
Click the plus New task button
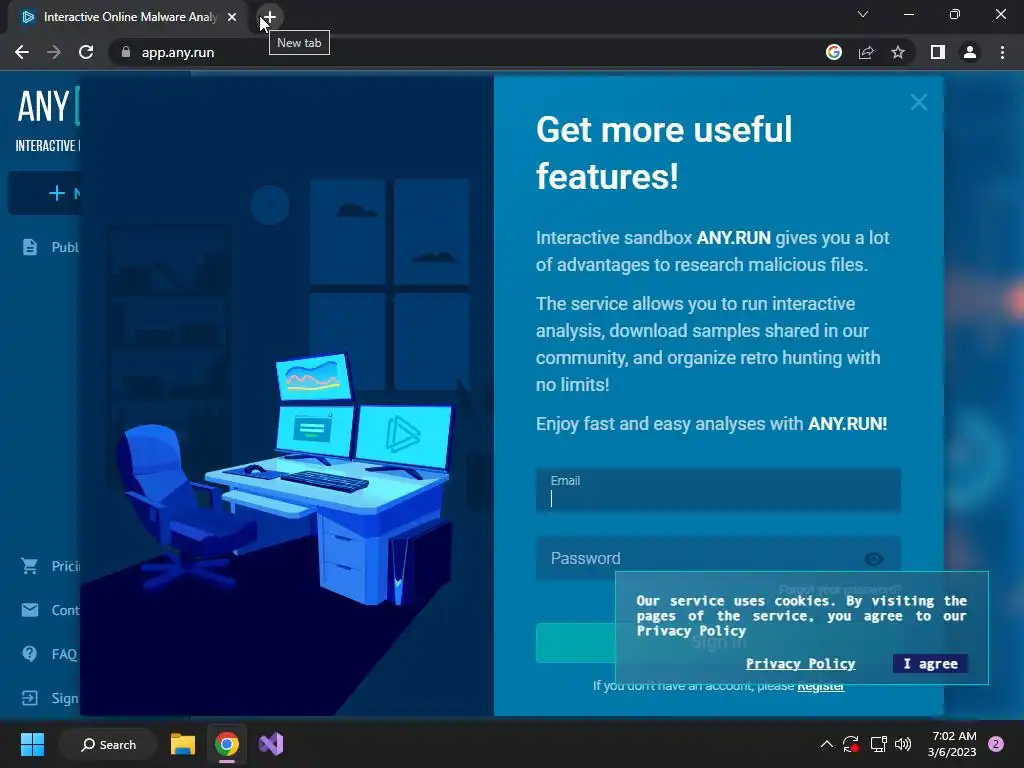pos(44,193)
